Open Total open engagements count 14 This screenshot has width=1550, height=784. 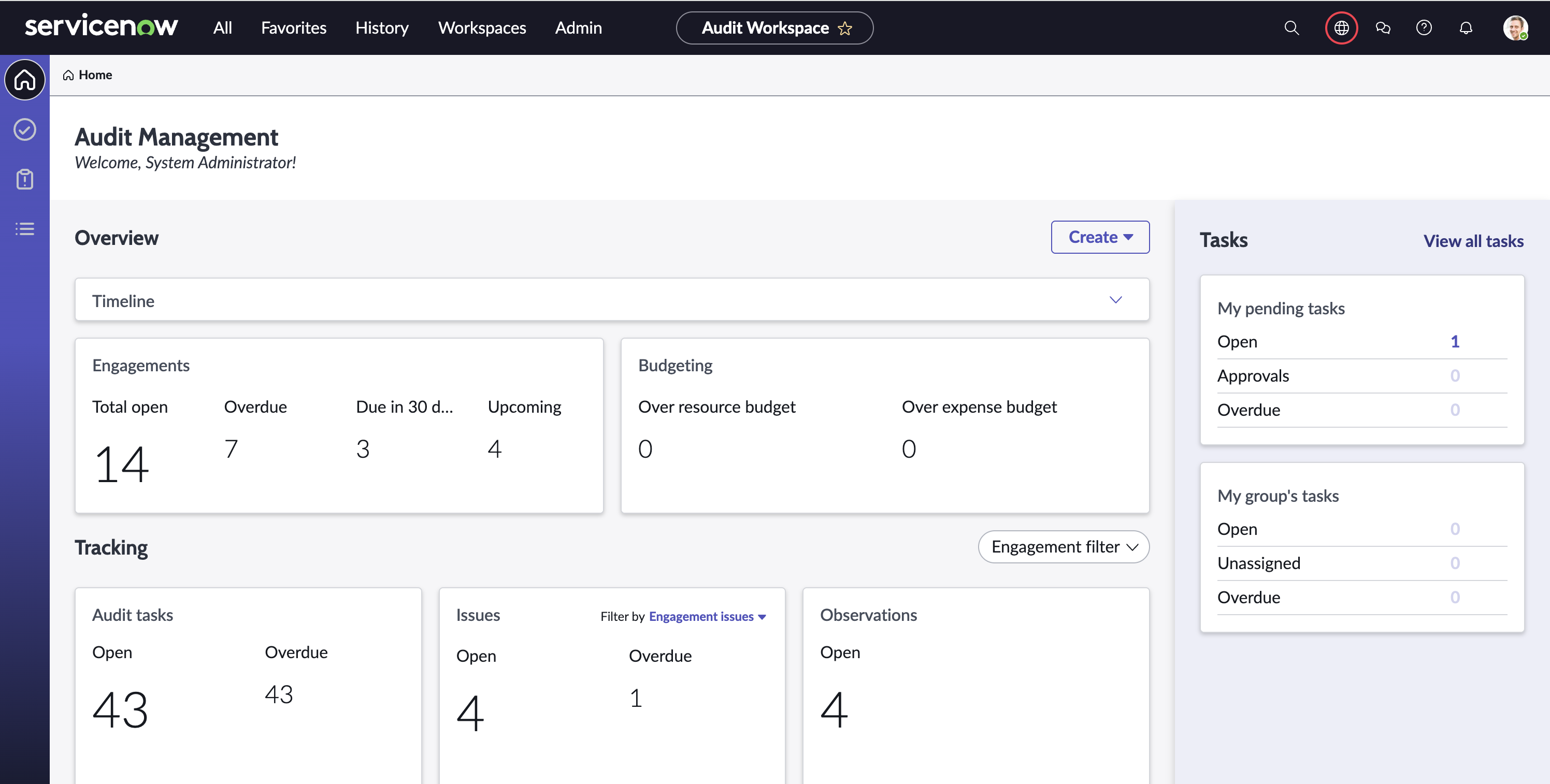pyautogui.click(x=121, y=464)
